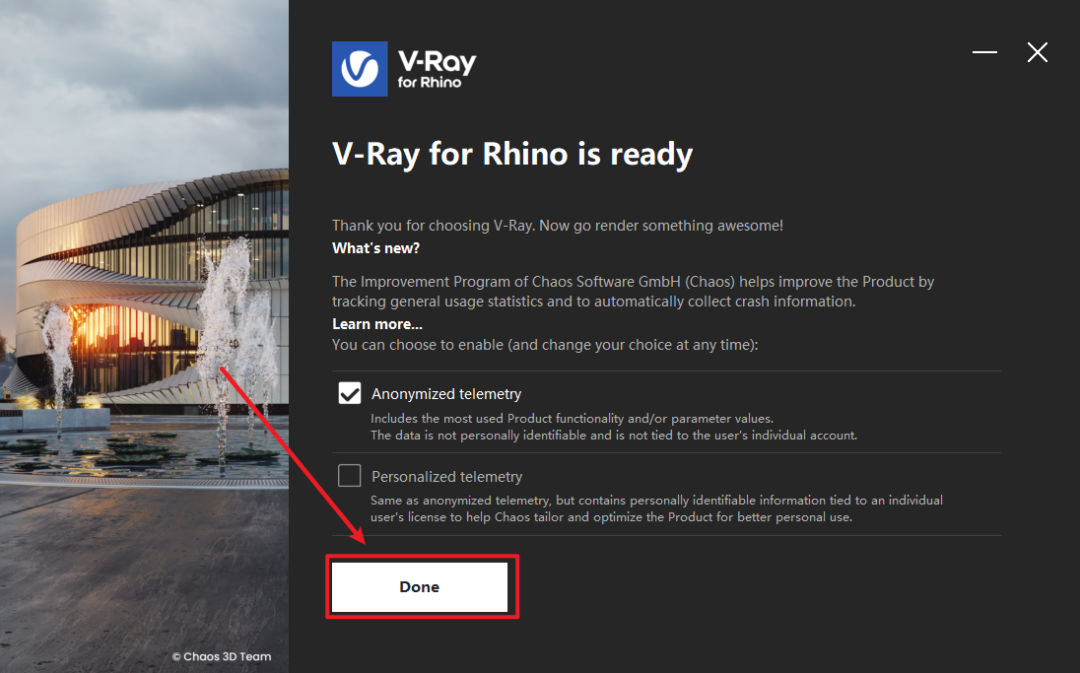This screenshot has height=673, width=1080.
Task: Click the Thank you for choosing V-Ray line
Action: [557, 225]
